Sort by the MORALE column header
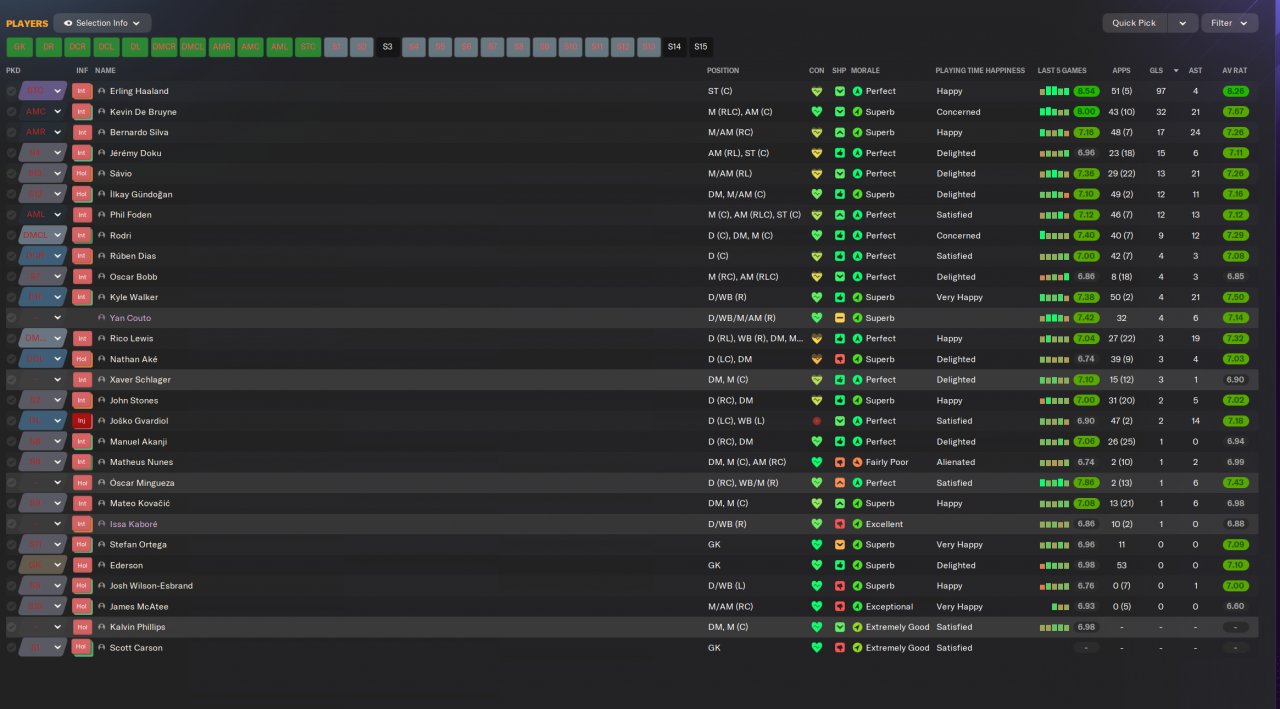The height and width of the screenshot is (709, 1280). click(x=866, y=71)
